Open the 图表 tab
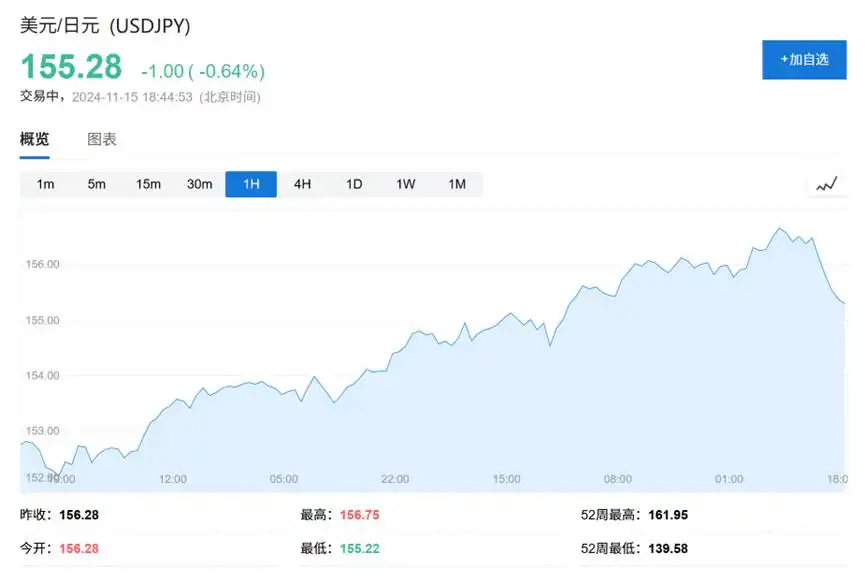The width and height of the screenshot is (865, 583). click(x=102, y=139)
